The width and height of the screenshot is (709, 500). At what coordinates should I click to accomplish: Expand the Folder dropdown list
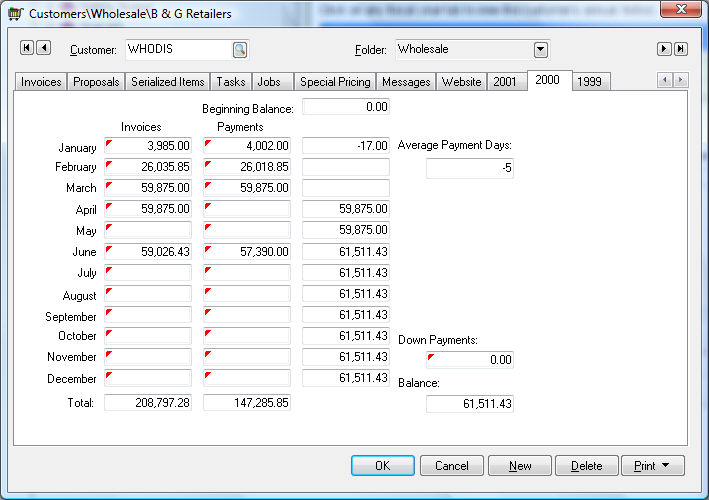(541, 49)
